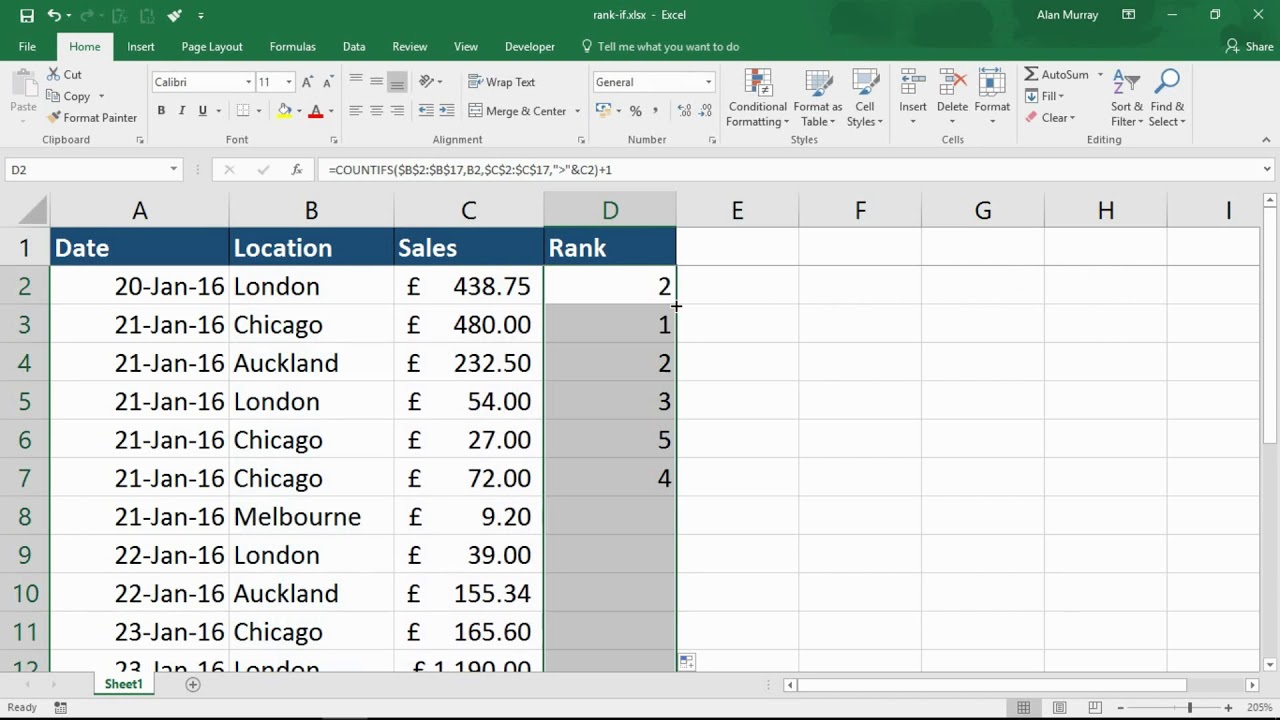This screenshot has height=720, width=1280.
Task: Click the New Sheet plus button
Action: coord(192,684)
